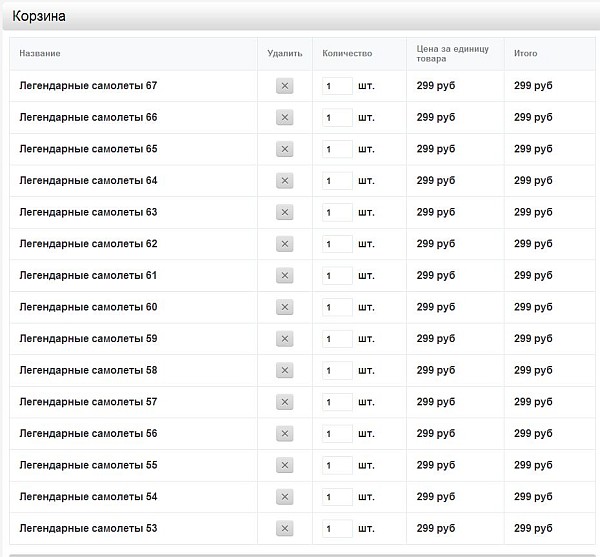
Task: Click quantity field for Легендарные самолеты 59
Action: point(337,339)
